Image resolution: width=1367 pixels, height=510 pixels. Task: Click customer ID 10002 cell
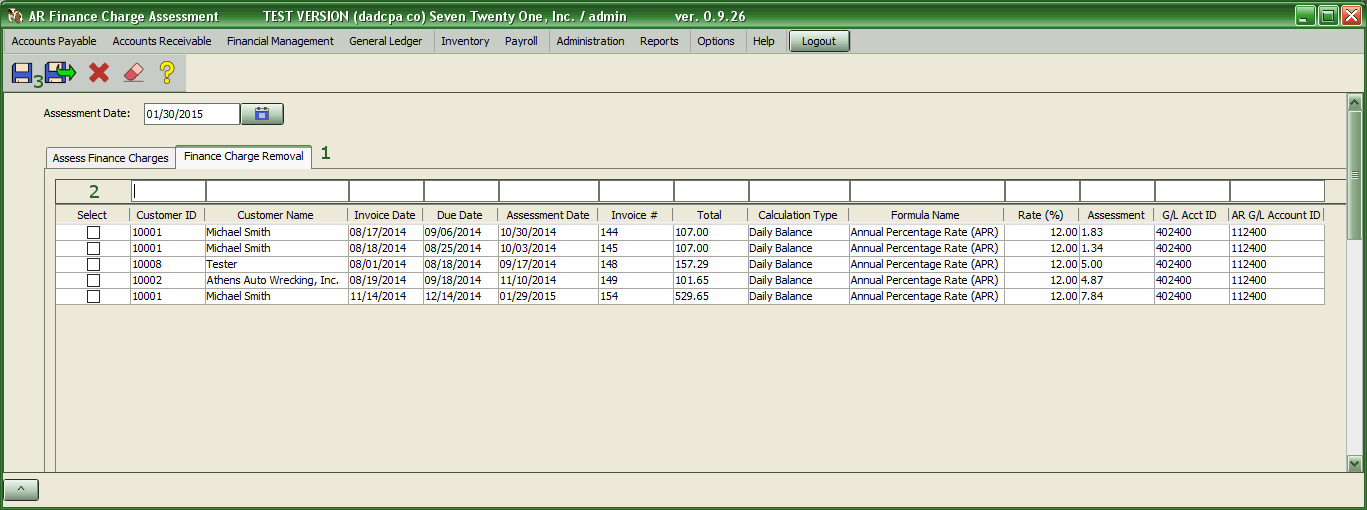pos(167,280)
